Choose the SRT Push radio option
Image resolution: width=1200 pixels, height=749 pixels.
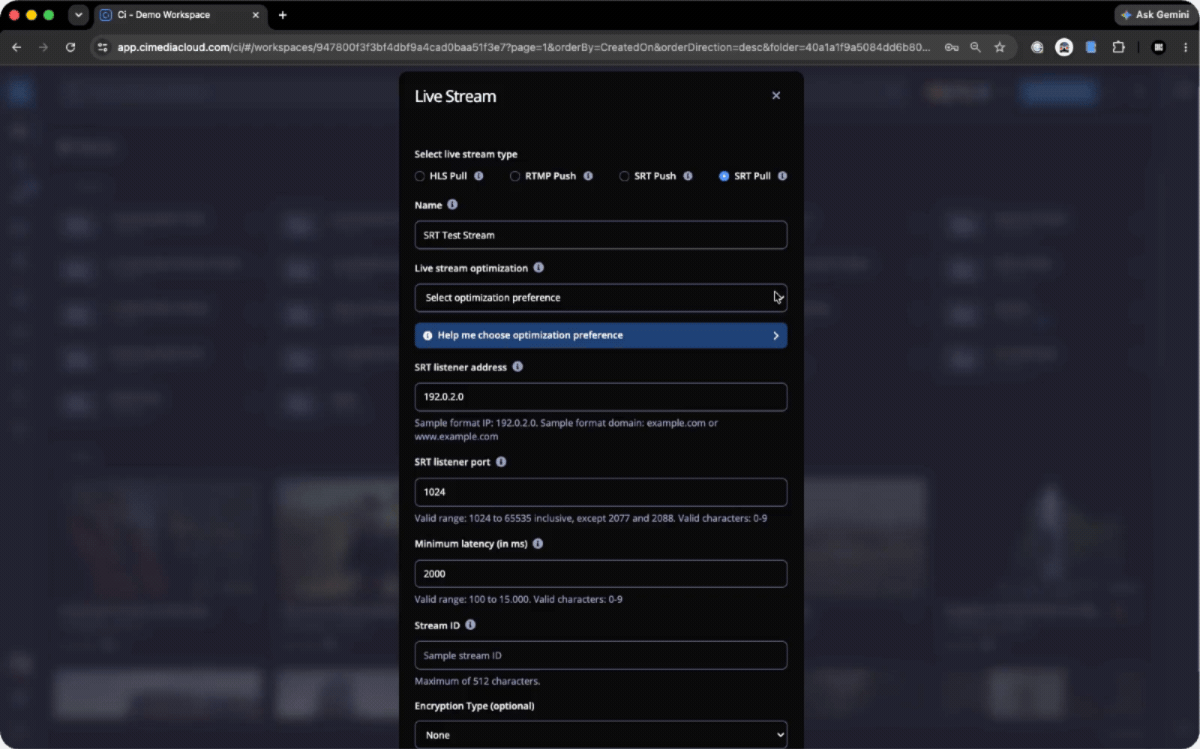point(624,176)
